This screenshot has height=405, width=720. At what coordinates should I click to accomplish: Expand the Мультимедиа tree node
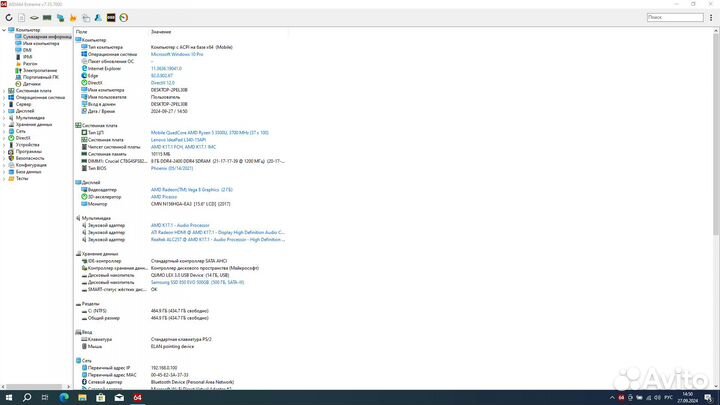pos(4,118)
